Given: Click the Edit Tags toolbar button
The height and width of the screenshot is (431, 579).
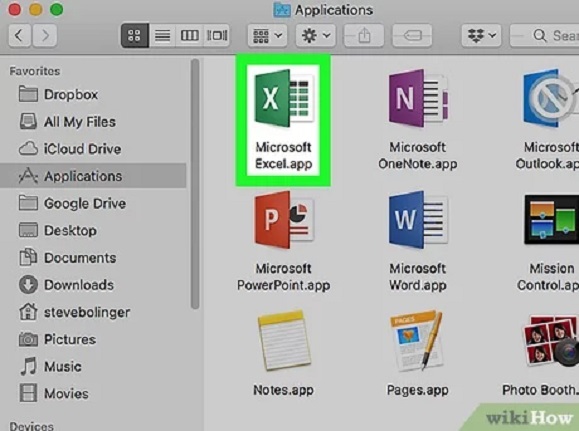Looking at the screenshot, I should (x=412, y=35).
